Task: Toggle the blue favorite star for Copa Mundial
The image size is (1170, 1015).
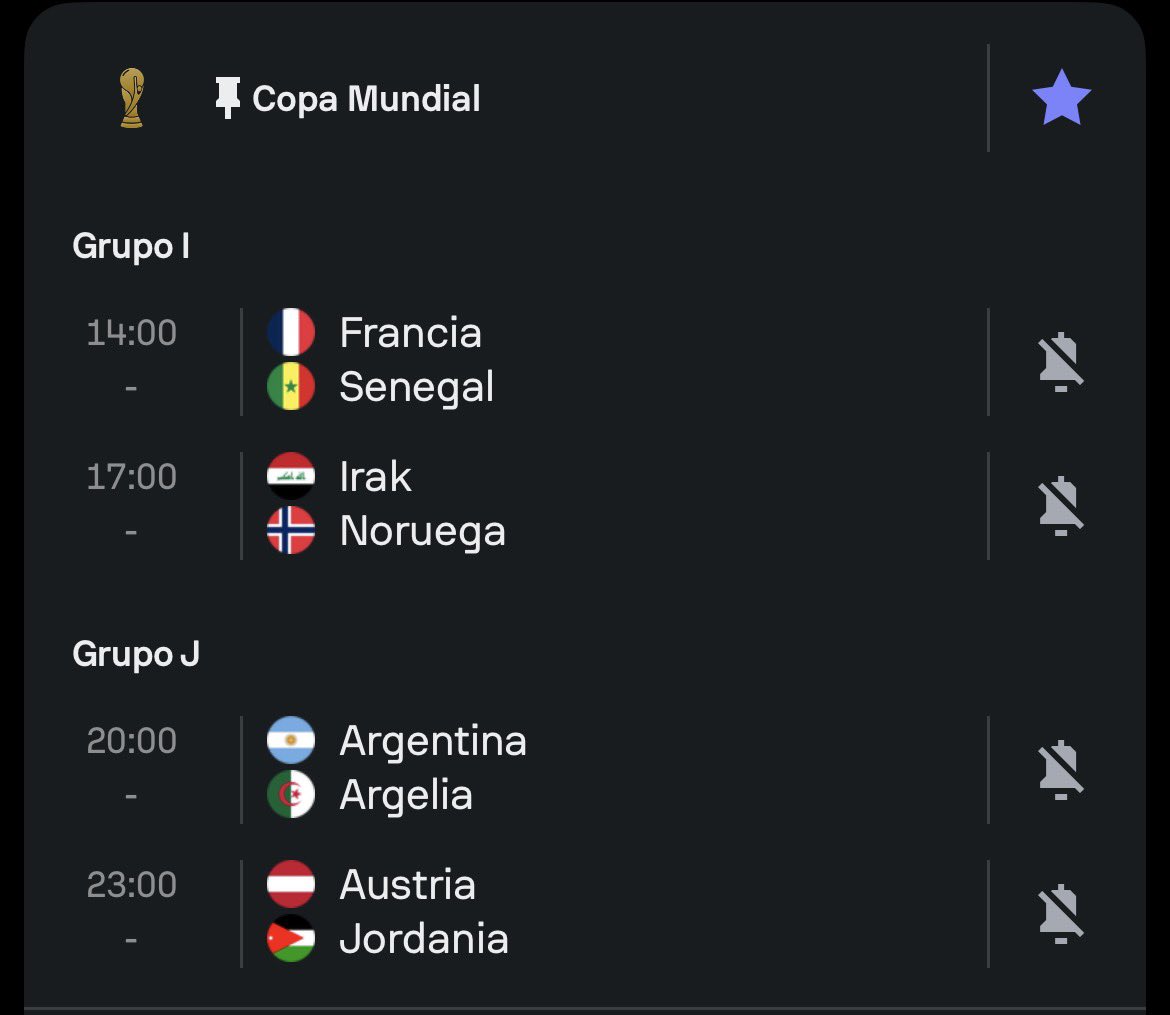Action: [x=1061, y=98]
